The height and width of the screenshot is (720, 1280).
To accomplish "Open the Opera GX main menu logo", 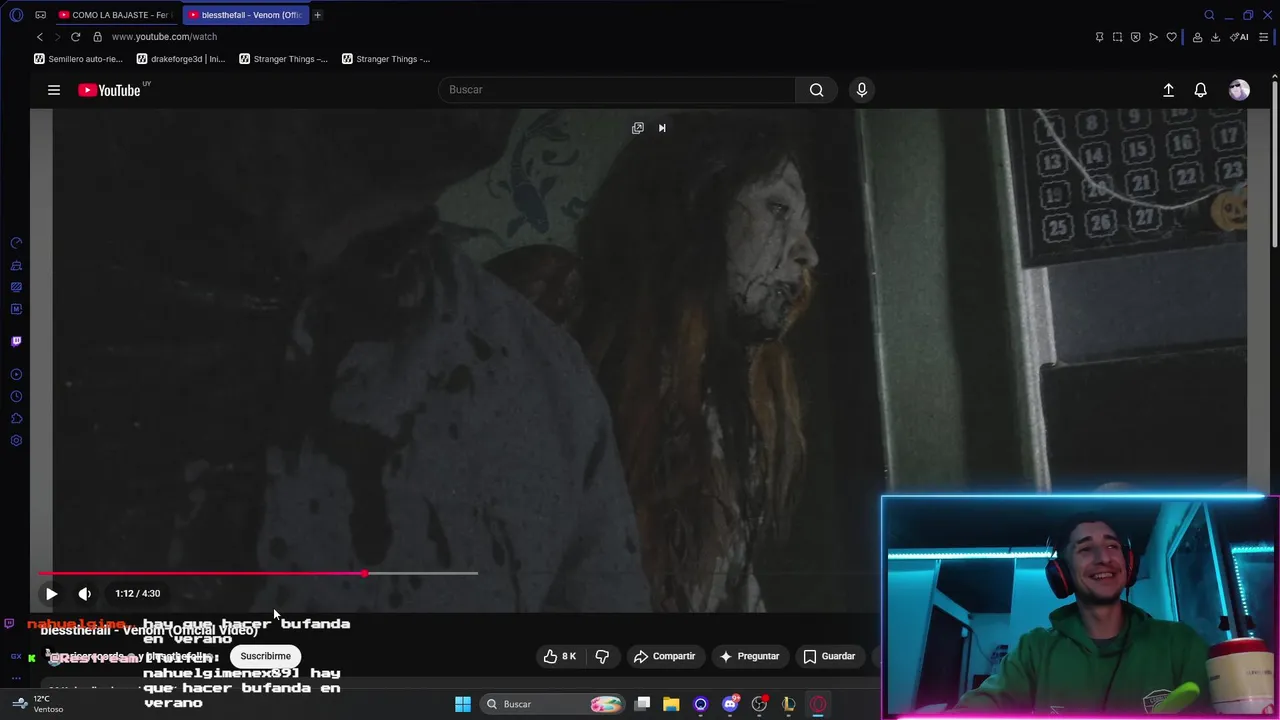I will (x=16, y=15).
